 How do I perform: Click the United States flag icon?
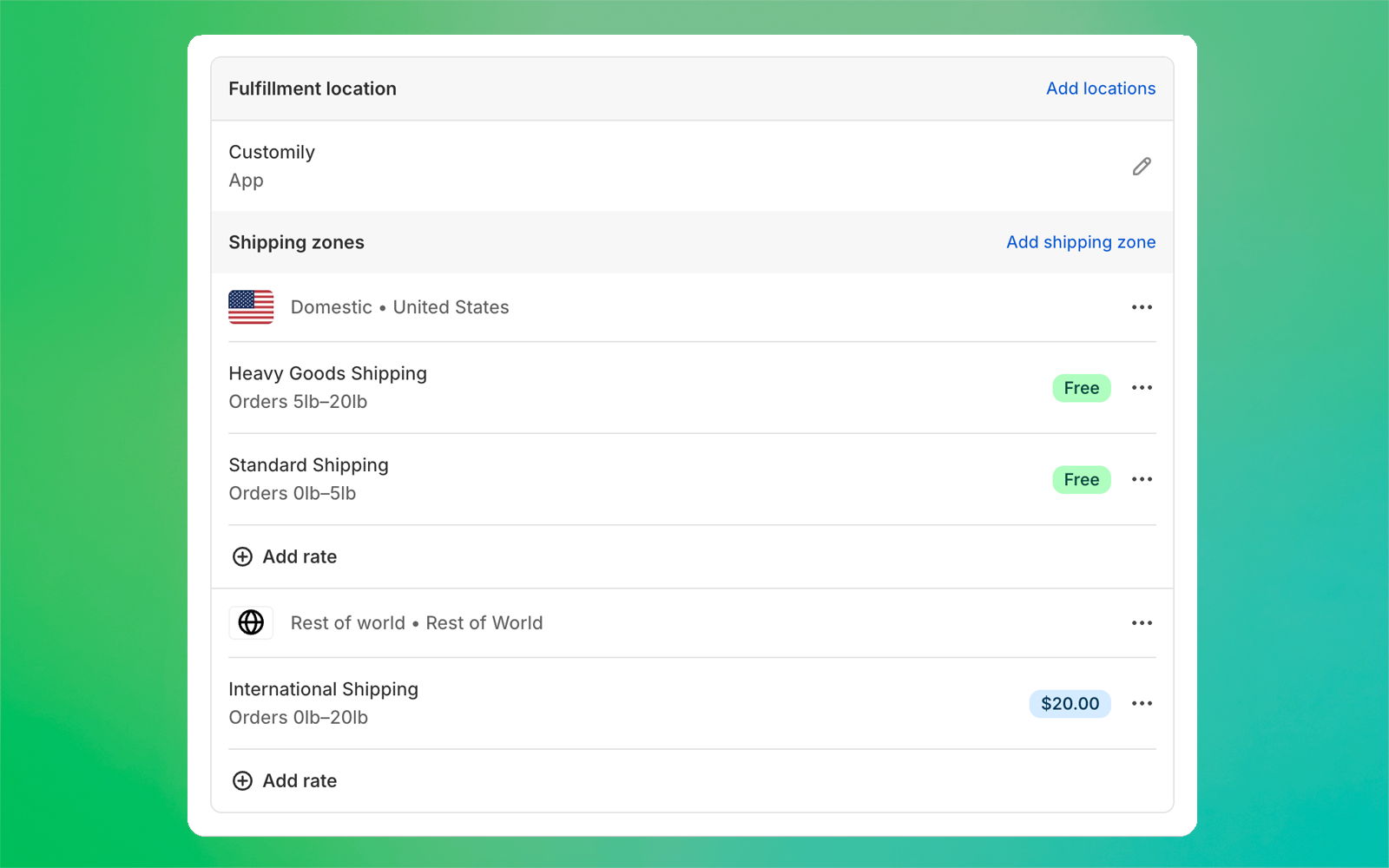point(250,307)
